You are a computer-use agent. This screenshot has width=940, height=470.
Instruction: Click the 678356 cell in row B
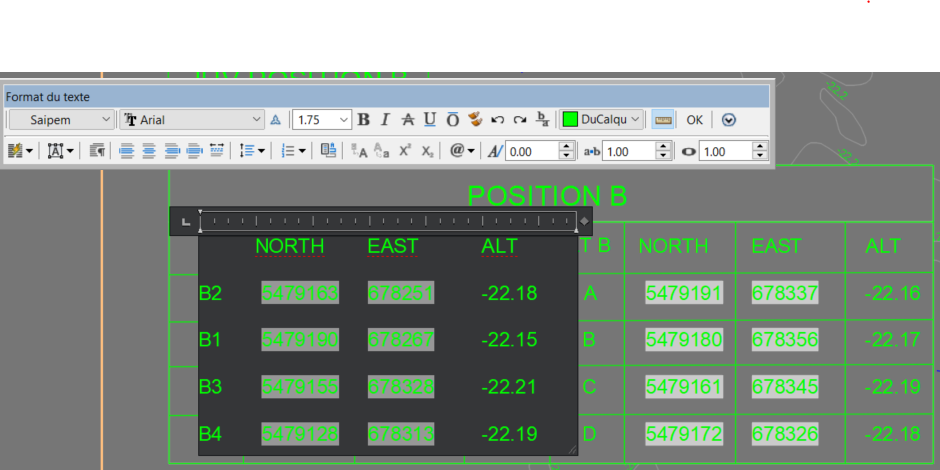click(x=785, y=340)
